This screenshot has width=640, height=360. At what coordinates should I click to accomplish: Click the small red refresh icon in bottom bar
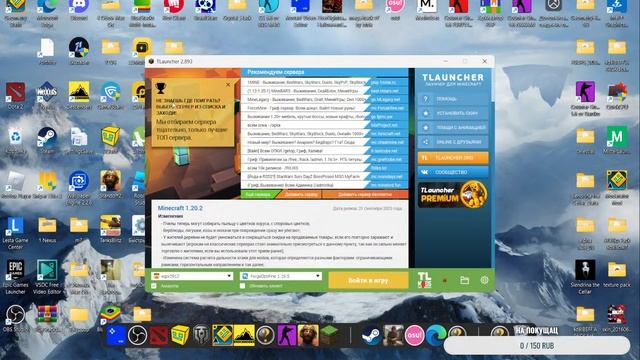(445, 280)
